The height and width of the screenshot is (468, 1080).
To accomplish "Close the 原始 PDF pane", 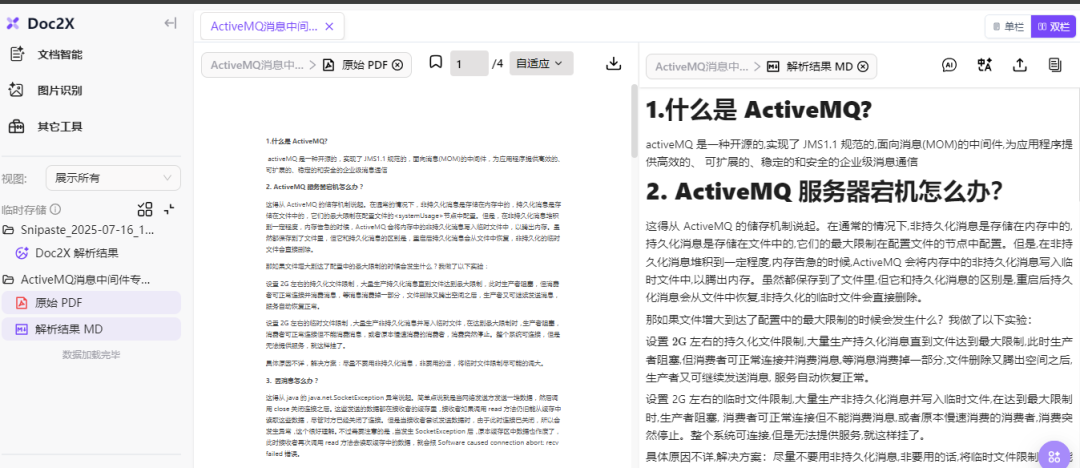I will (x=397, y=65).
